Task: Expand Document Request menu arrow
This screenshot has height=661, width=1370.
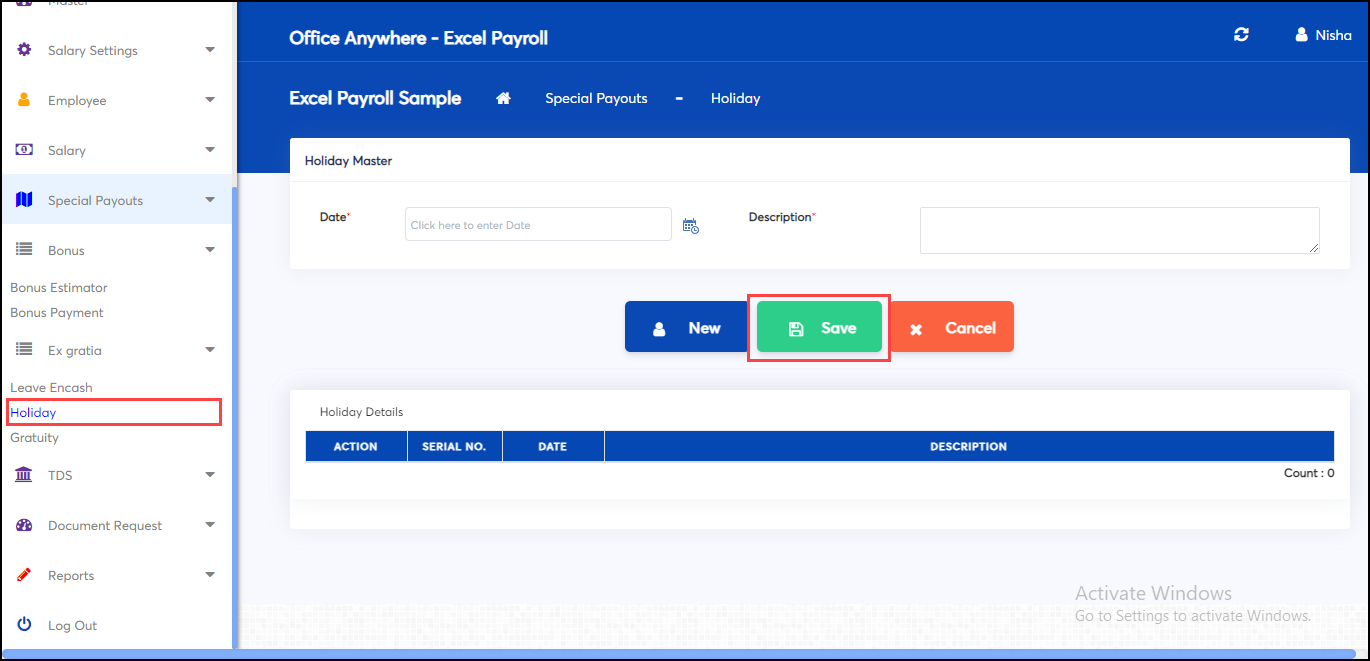Action: [210, 525]
